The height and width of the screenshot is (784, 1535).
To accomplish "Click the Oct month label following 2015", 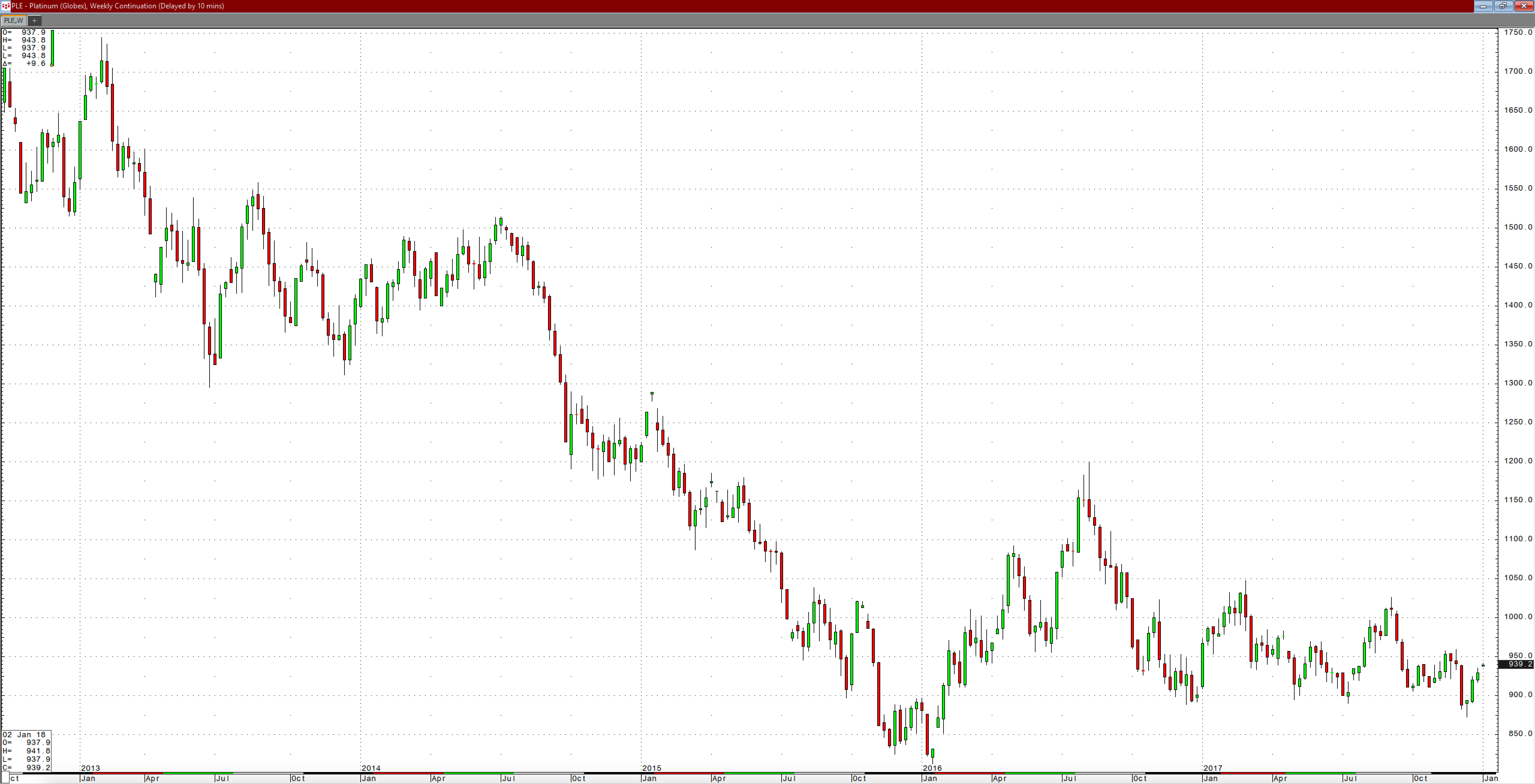I will pos(859,778).
